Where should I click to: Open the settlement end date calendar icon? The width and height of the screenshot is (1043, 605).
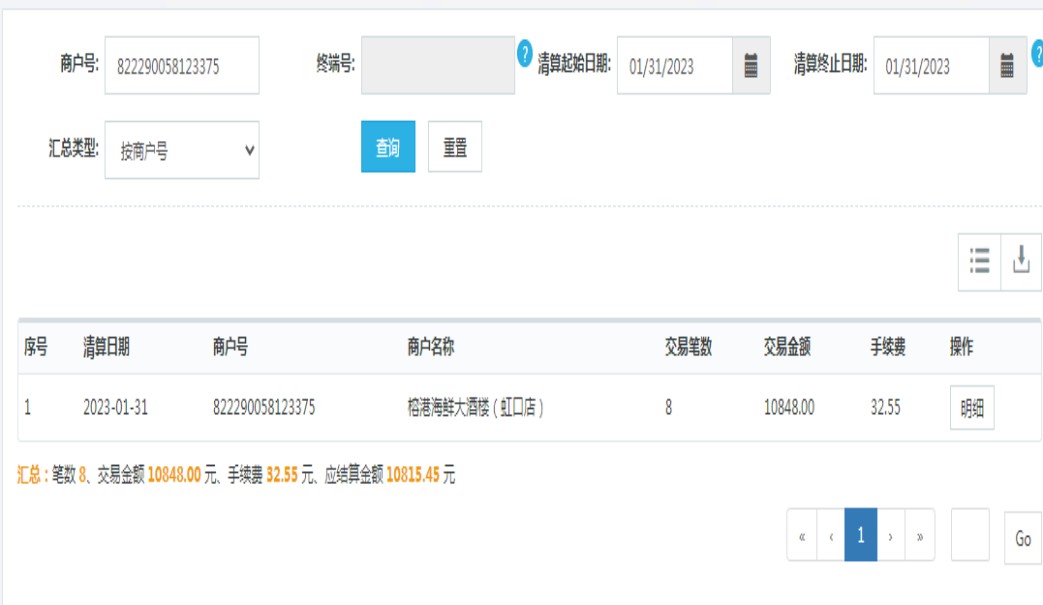pos(1007,66)
